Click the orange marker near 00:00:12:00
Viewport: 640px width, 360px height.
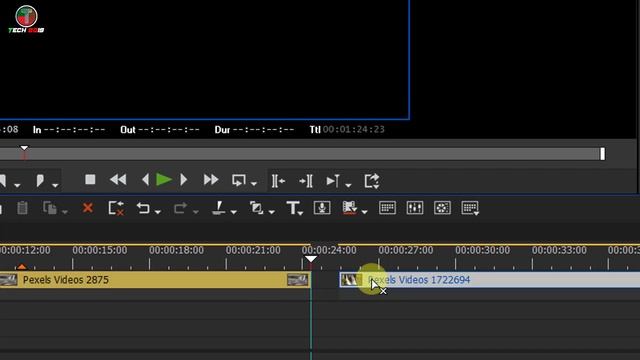tap(22, 267)
